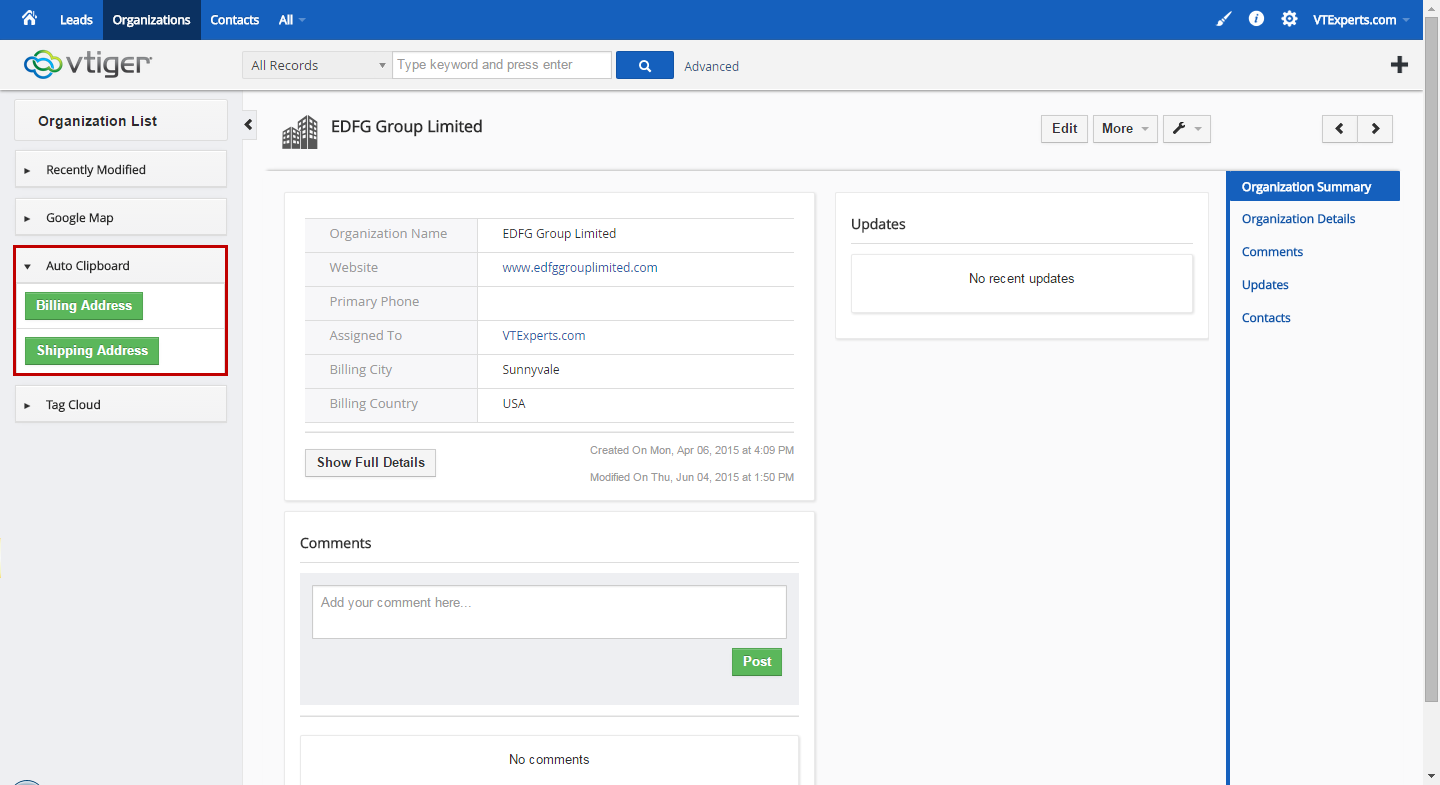Open the theme paintbrush icon
This screenshot has height=785, width=1440.
[x=1224, y=19]
